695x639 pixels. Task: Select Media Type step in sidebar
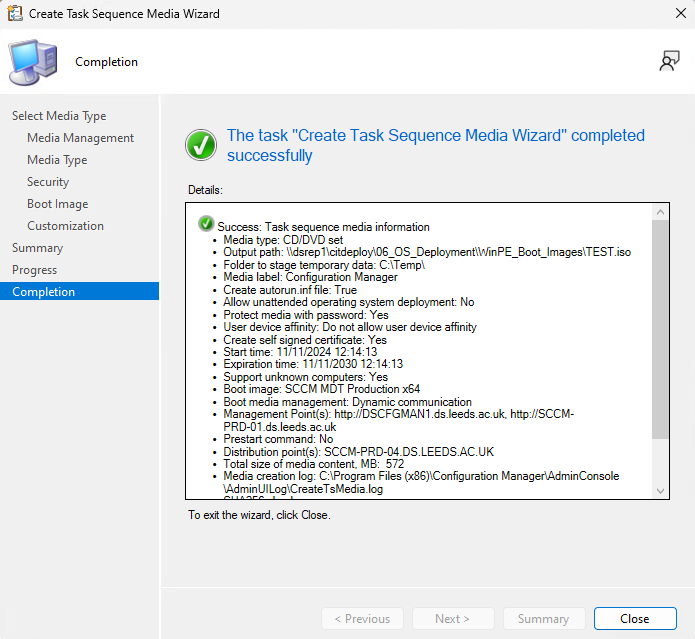59,116
